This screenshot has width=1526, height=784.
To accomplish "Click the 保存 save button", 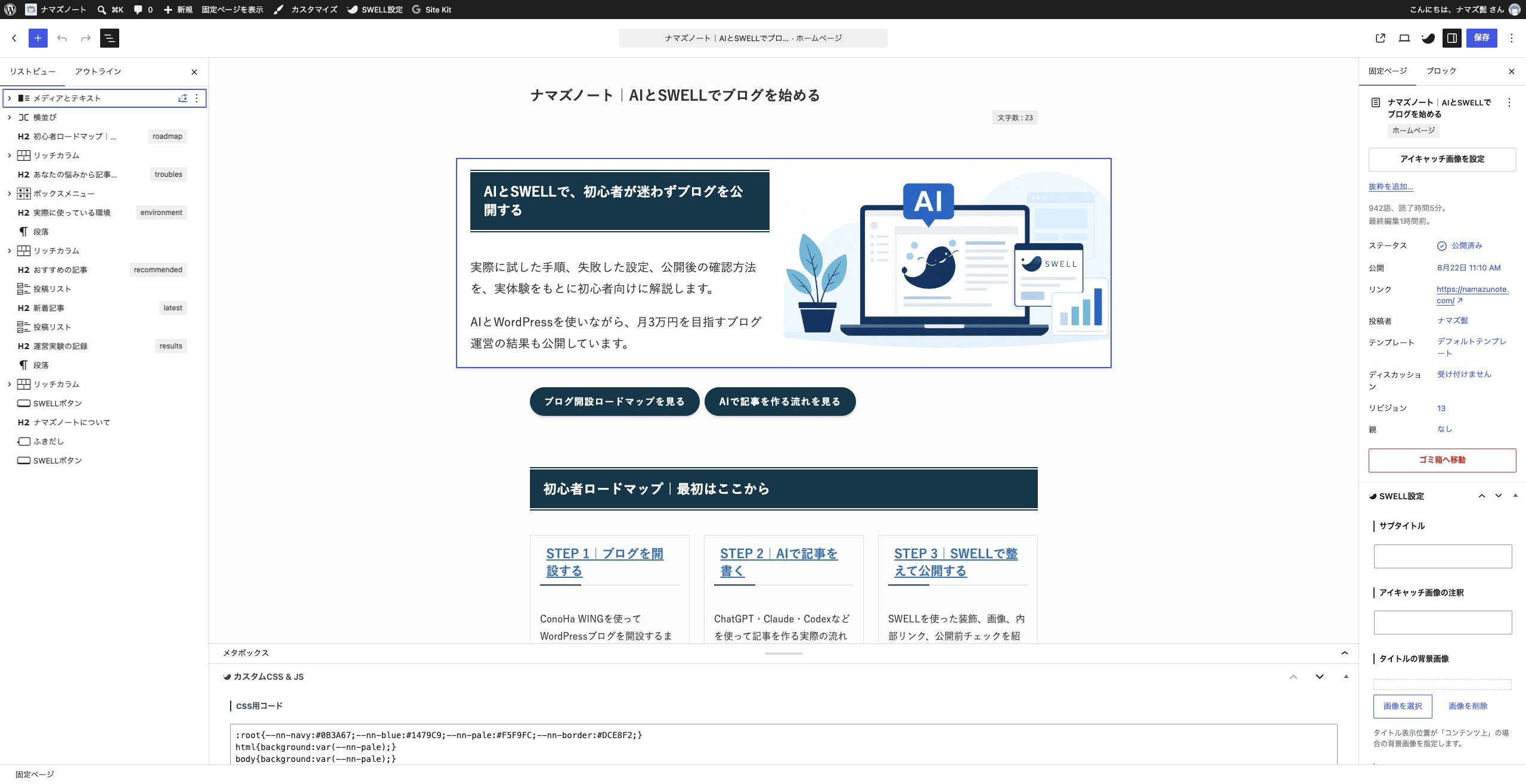I will (x=1482, y=38).
